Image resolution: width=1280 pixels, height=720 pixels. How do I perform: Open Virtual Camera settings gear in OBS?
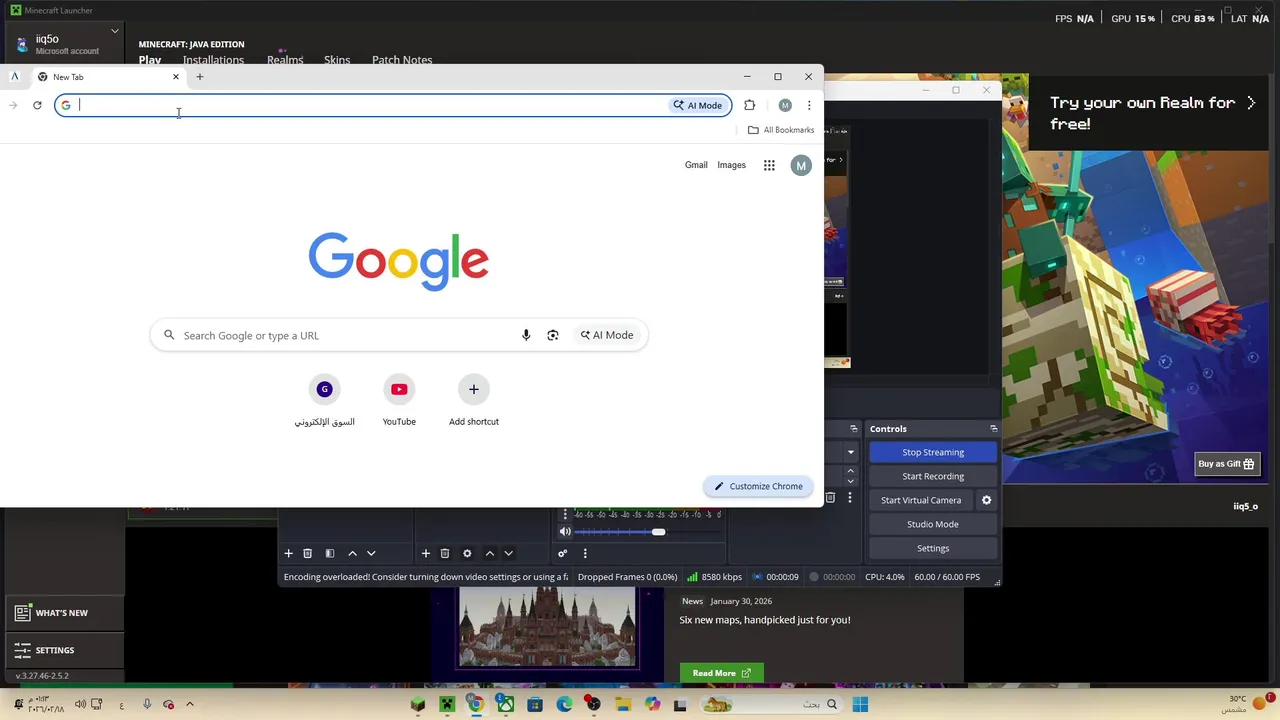[x=986, y=500]
